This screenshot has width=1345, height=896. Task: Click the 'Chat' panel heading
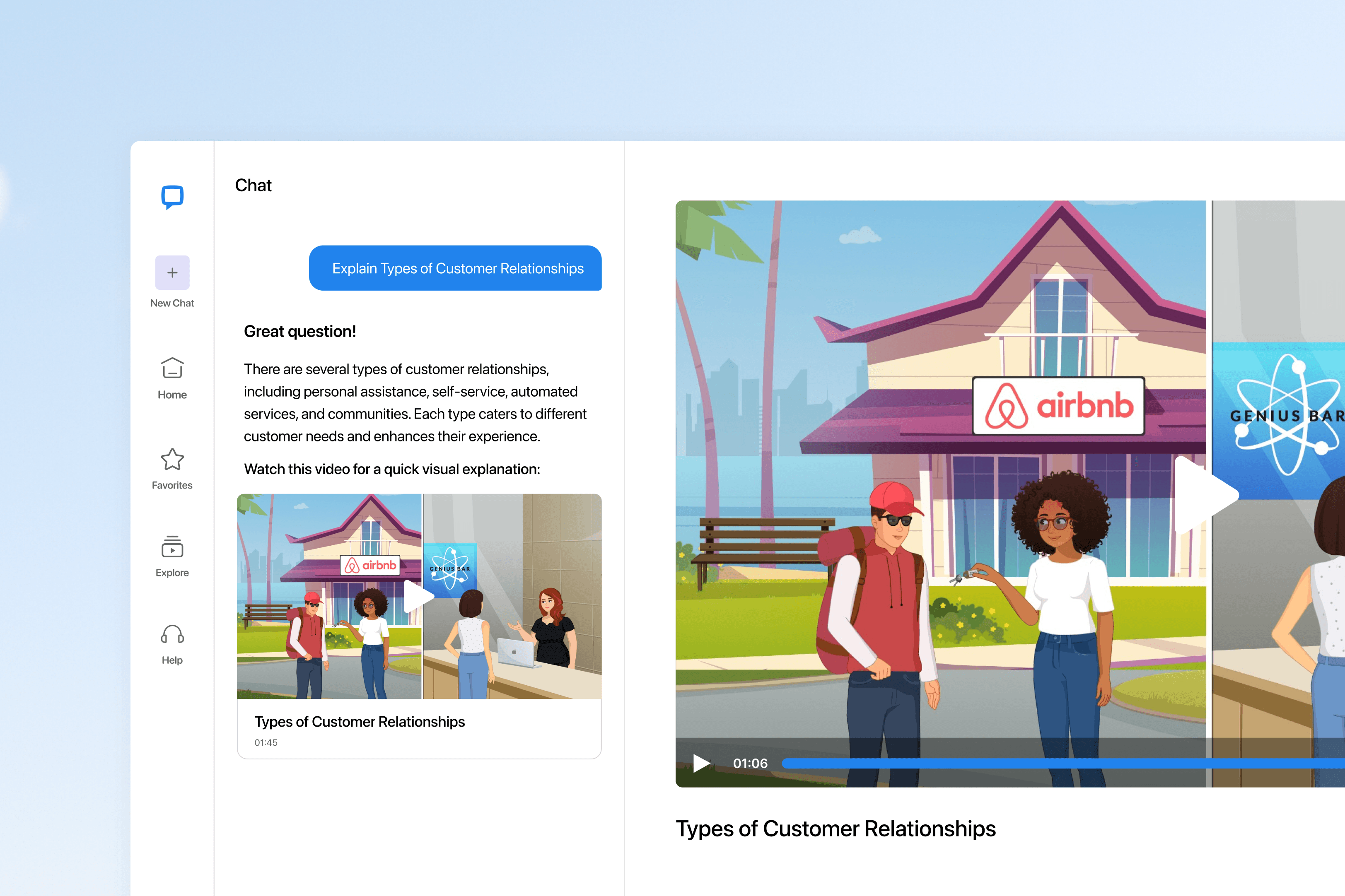pos(253,185)
